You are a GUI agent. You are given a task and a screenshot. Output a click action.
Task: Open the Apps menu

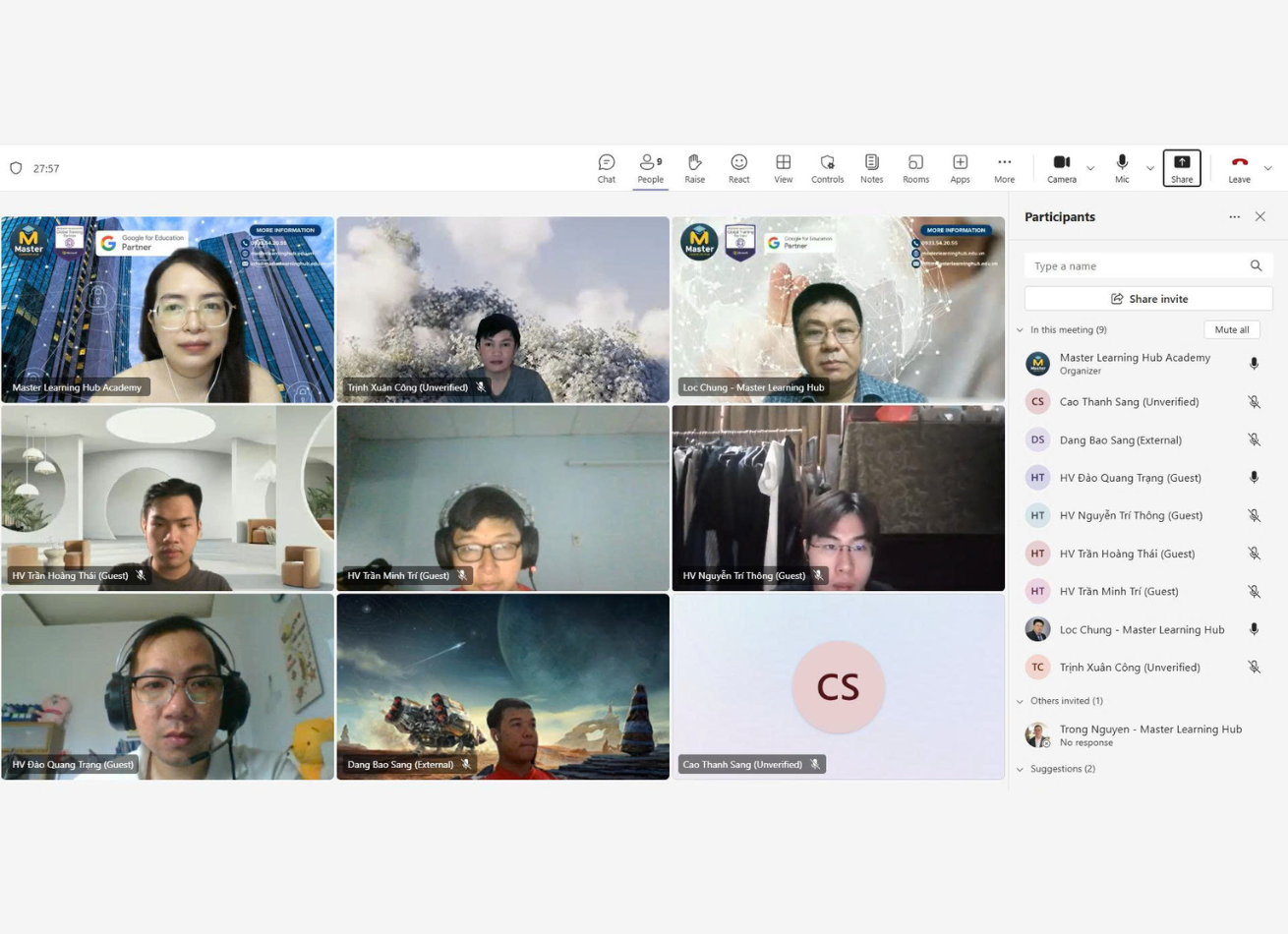pos(960,168)
